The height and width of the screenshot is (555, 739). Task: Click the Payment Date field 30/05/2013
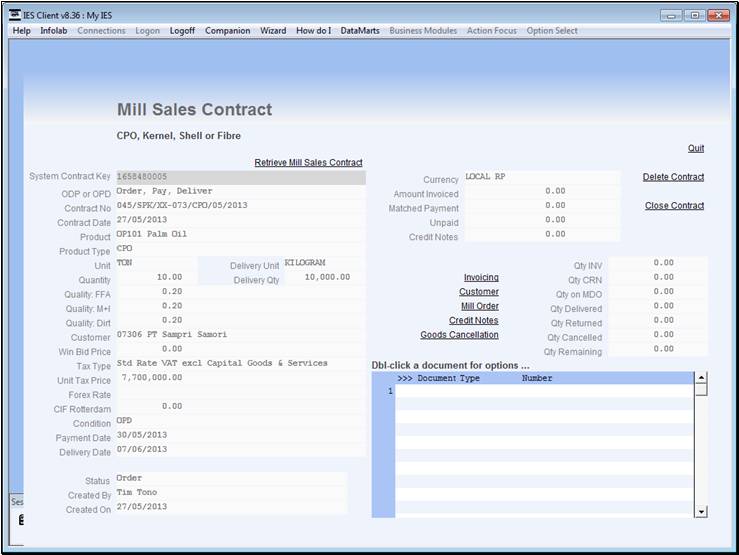coord(240,435)
